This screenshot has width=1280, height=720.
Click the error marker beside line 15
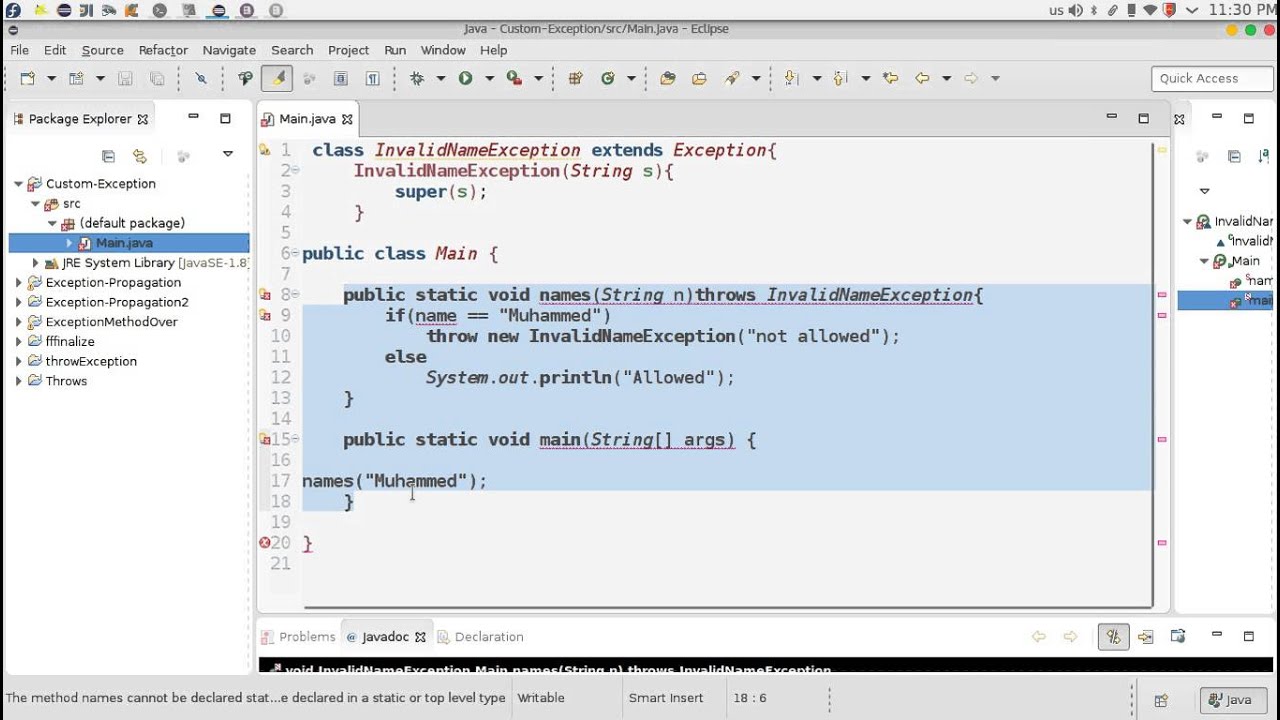point(265,439)
